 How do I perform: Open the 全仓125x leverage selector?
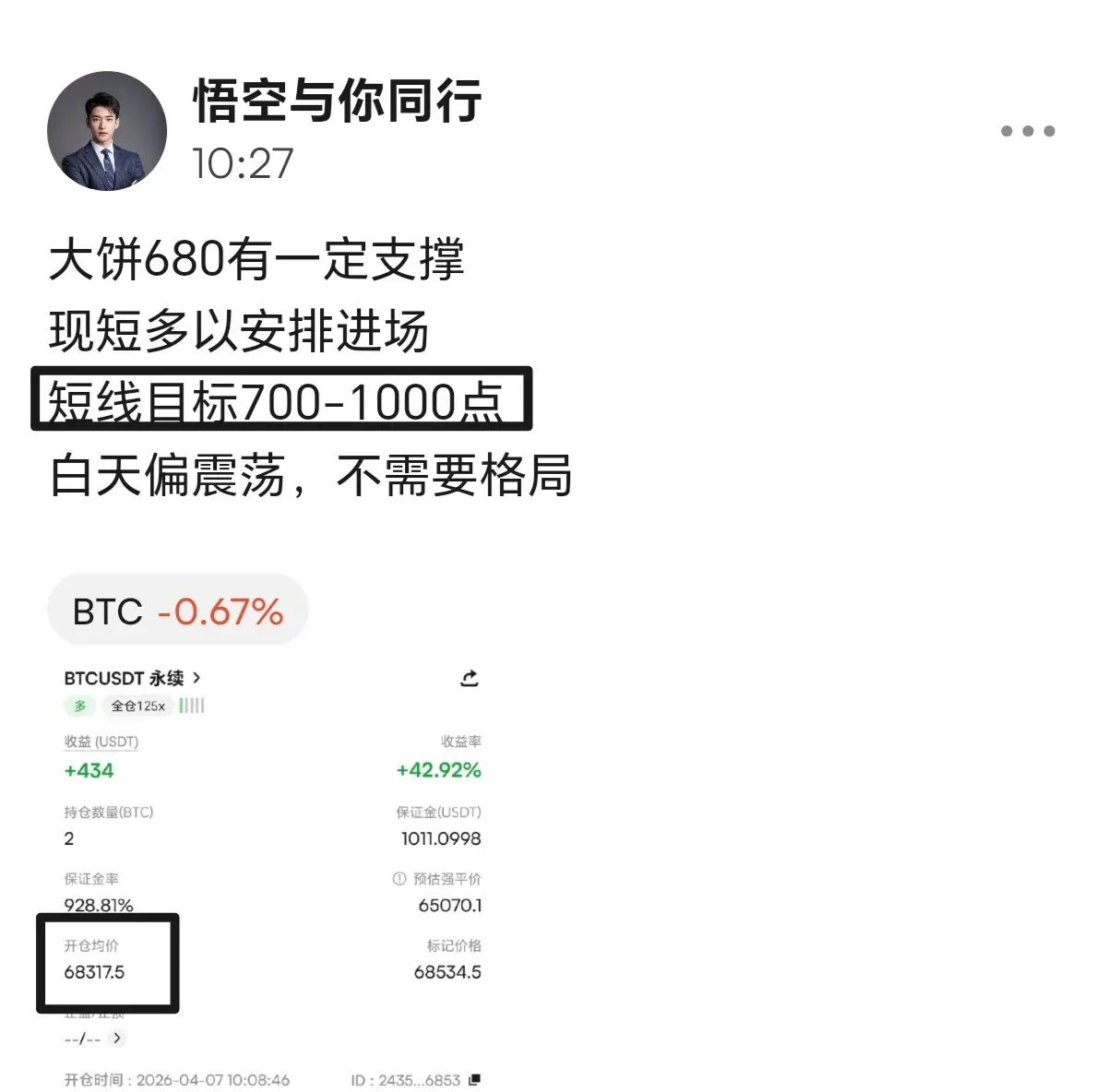138,706
